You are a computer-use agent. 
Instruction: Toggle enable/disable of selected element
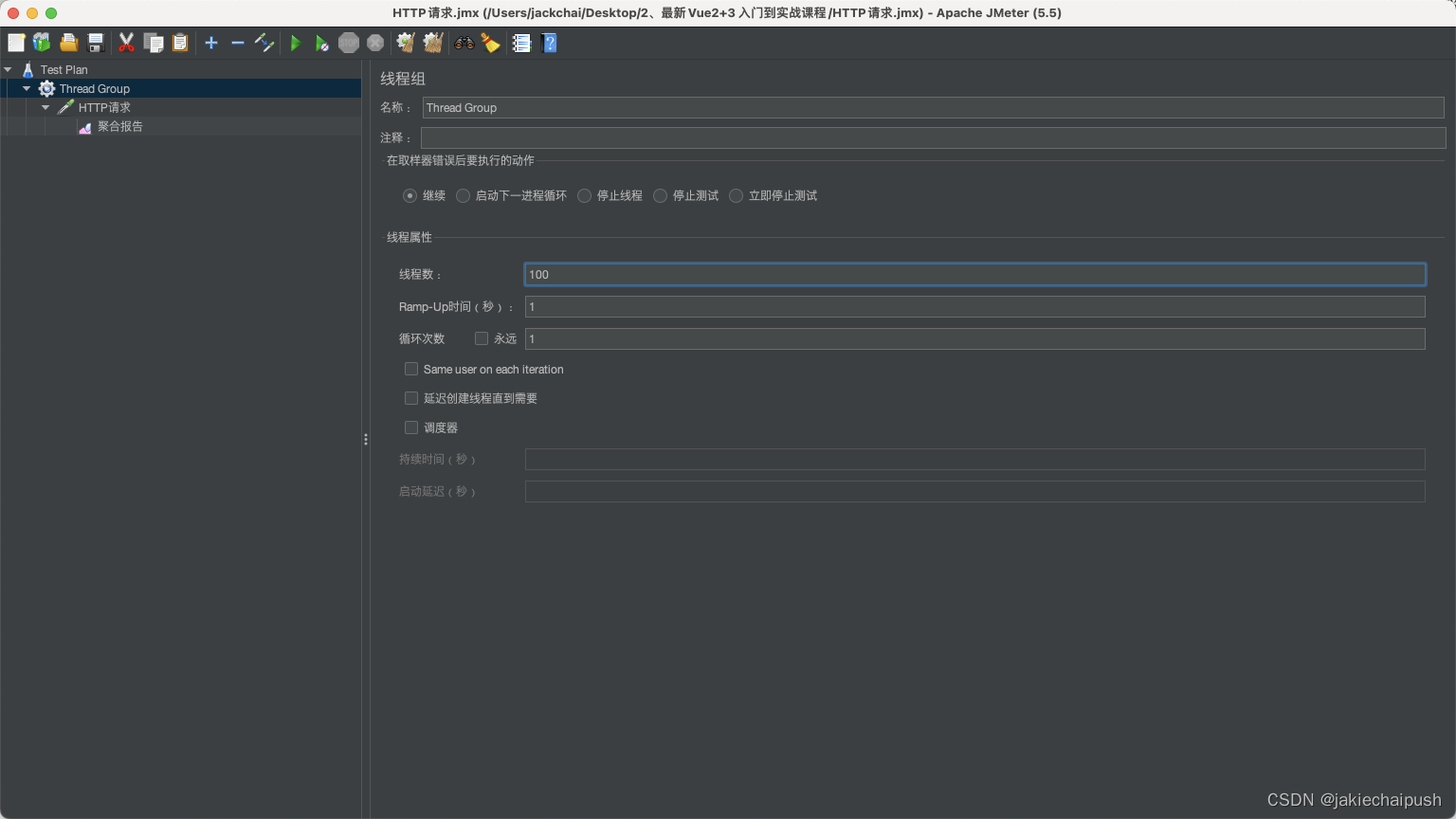(264, 43)
